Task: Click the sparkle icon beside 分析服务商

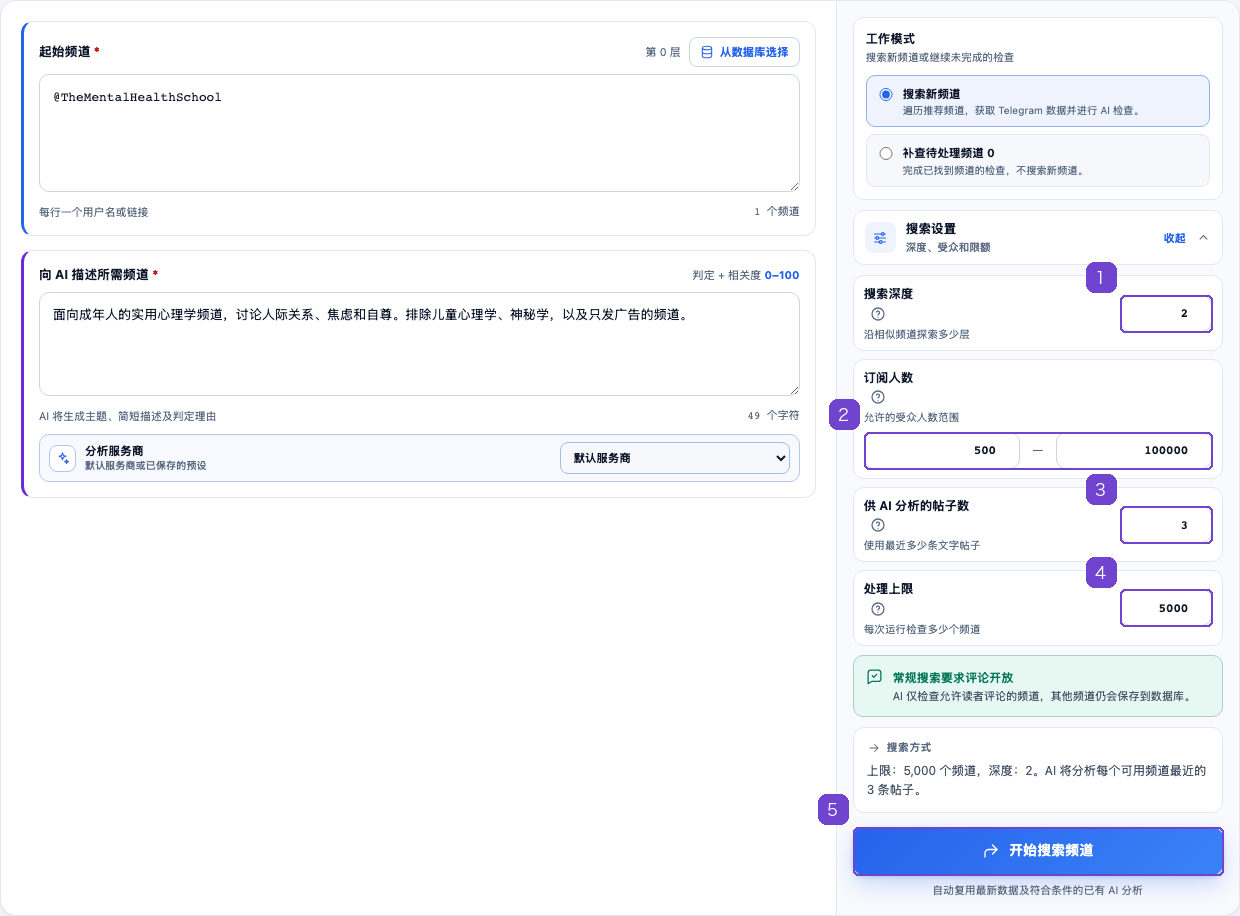Action: pyautogui.click(x=63, y=458)
